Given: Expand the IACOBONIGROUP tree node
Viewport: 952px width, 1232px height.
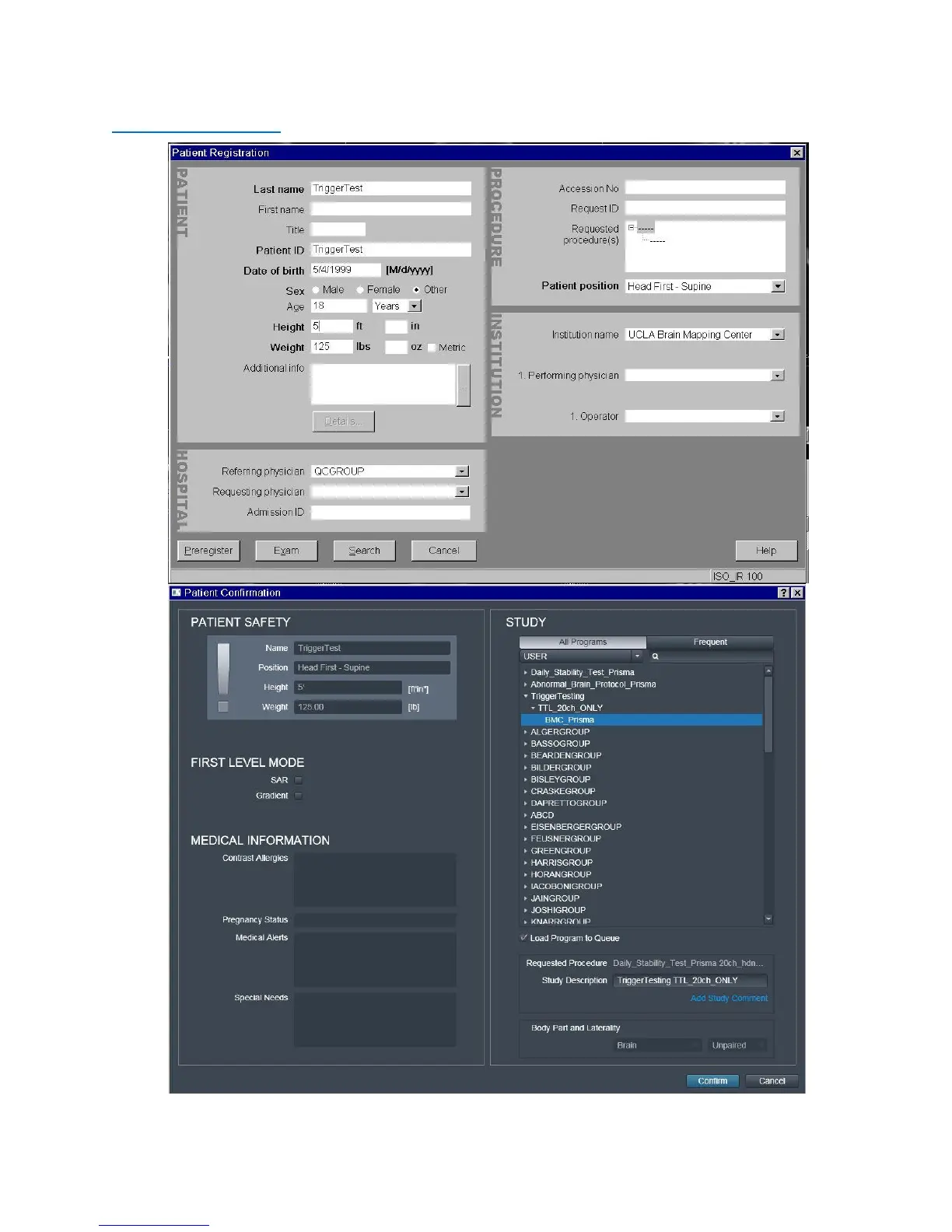Looking at the screenshot, I should pos(526,887).
